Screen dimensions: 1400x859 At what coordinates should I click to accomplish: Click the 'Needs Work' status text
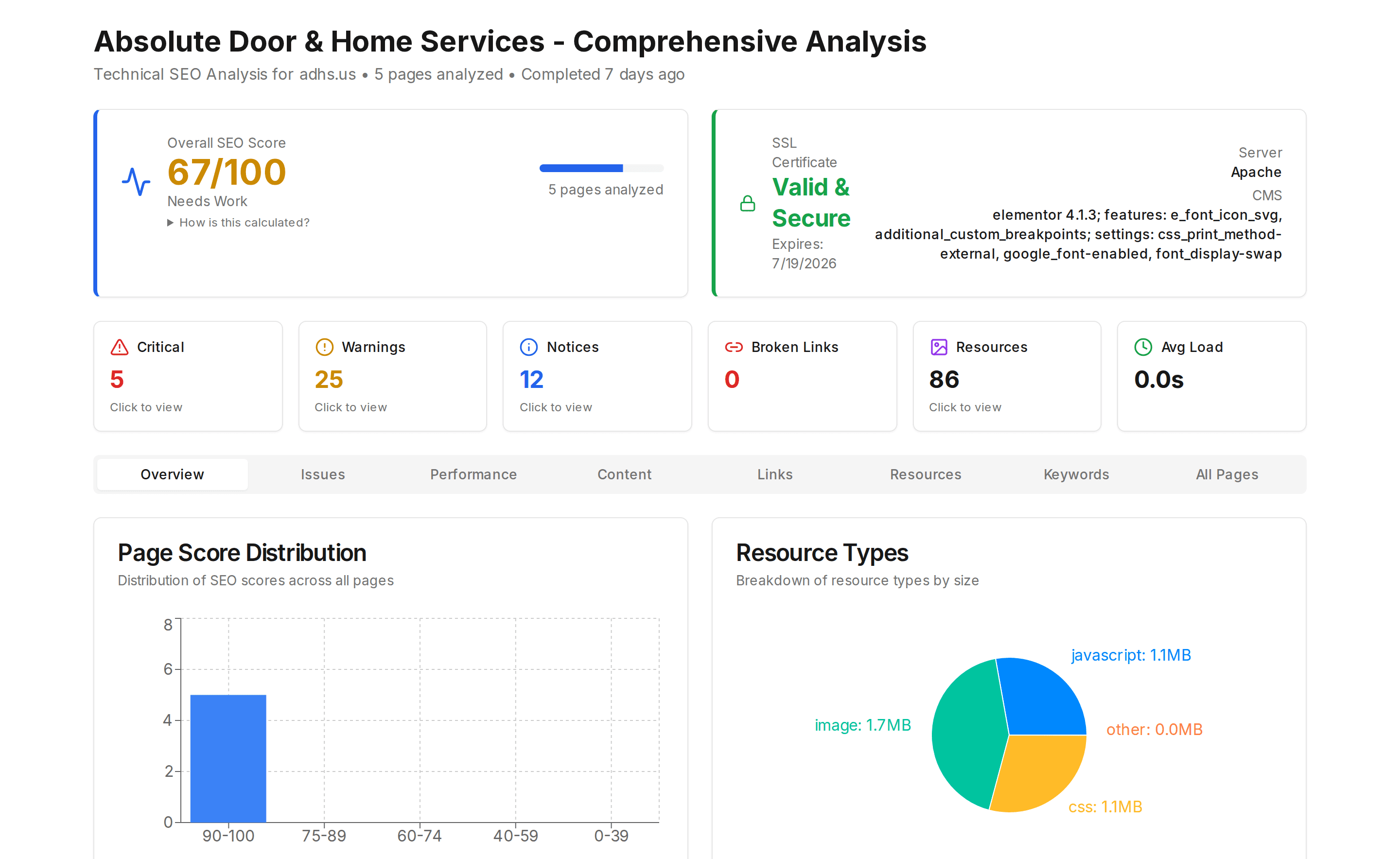pos(208,202)
